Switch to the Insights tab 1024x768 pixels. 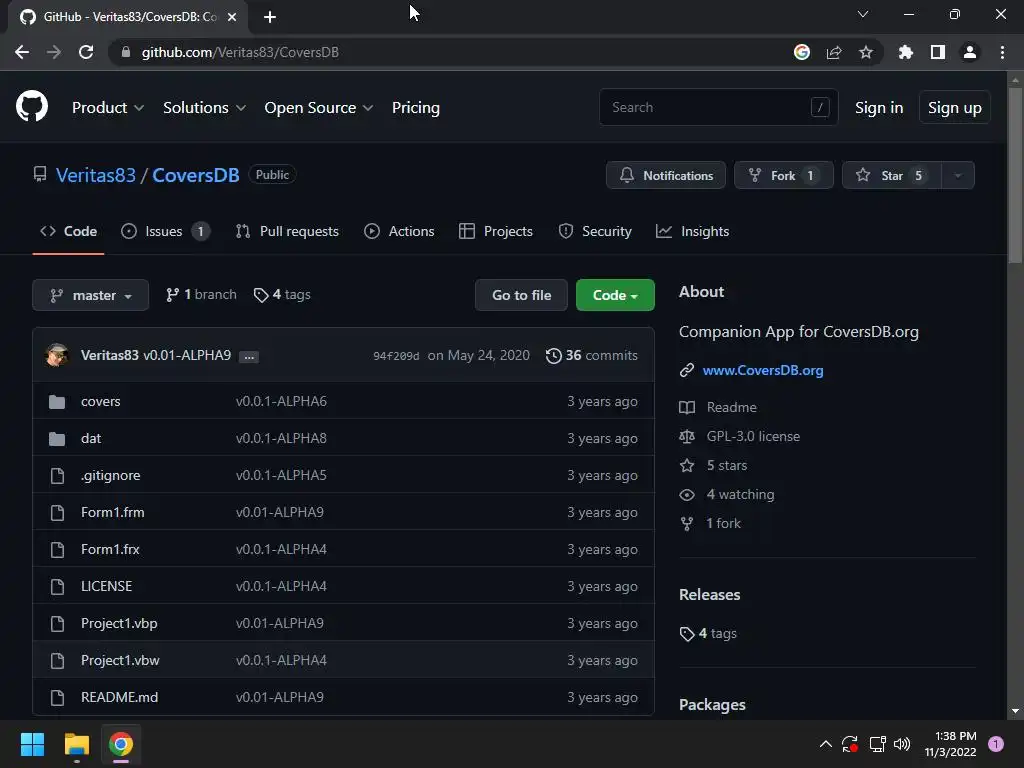click(692, 231)
